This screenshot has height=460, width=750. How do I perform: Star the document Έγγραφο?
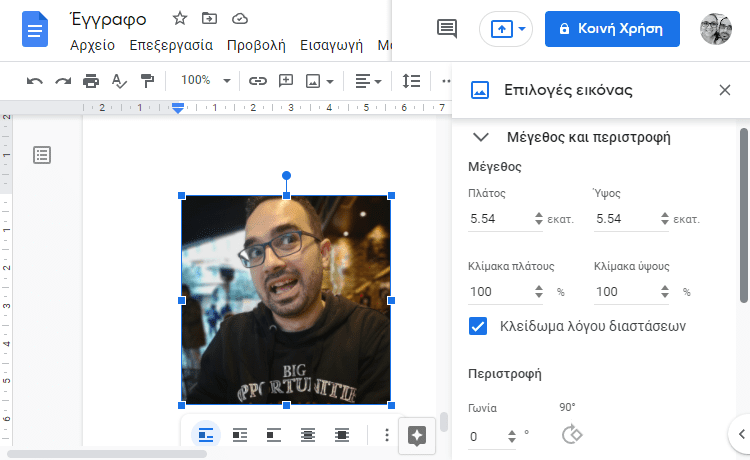(179, 19)
